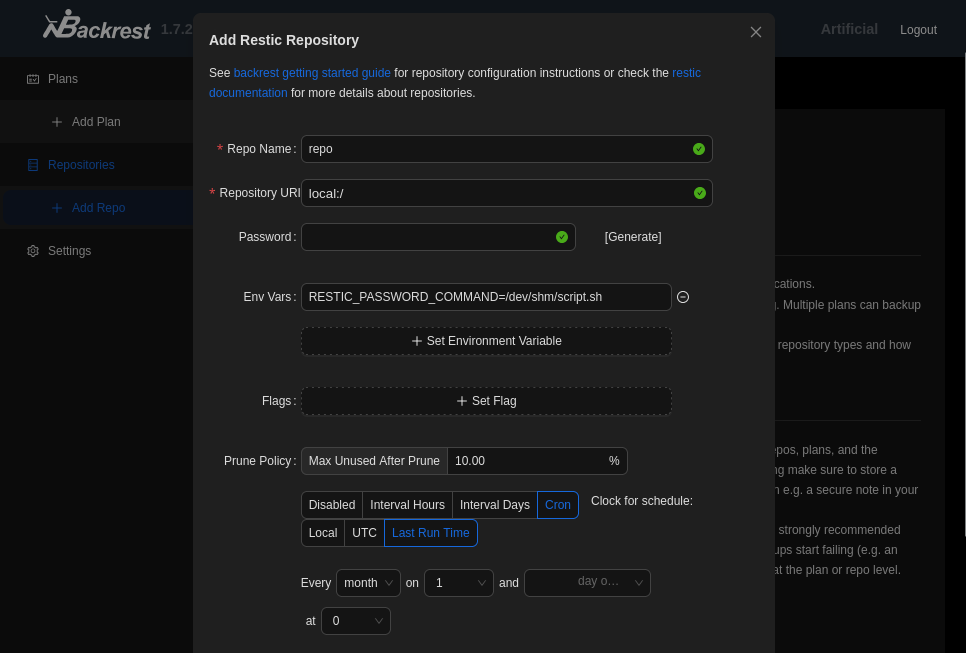966x653 pixels.
Task: Expand the day-of-month dropdown showing 1
Action: point(459,583)
